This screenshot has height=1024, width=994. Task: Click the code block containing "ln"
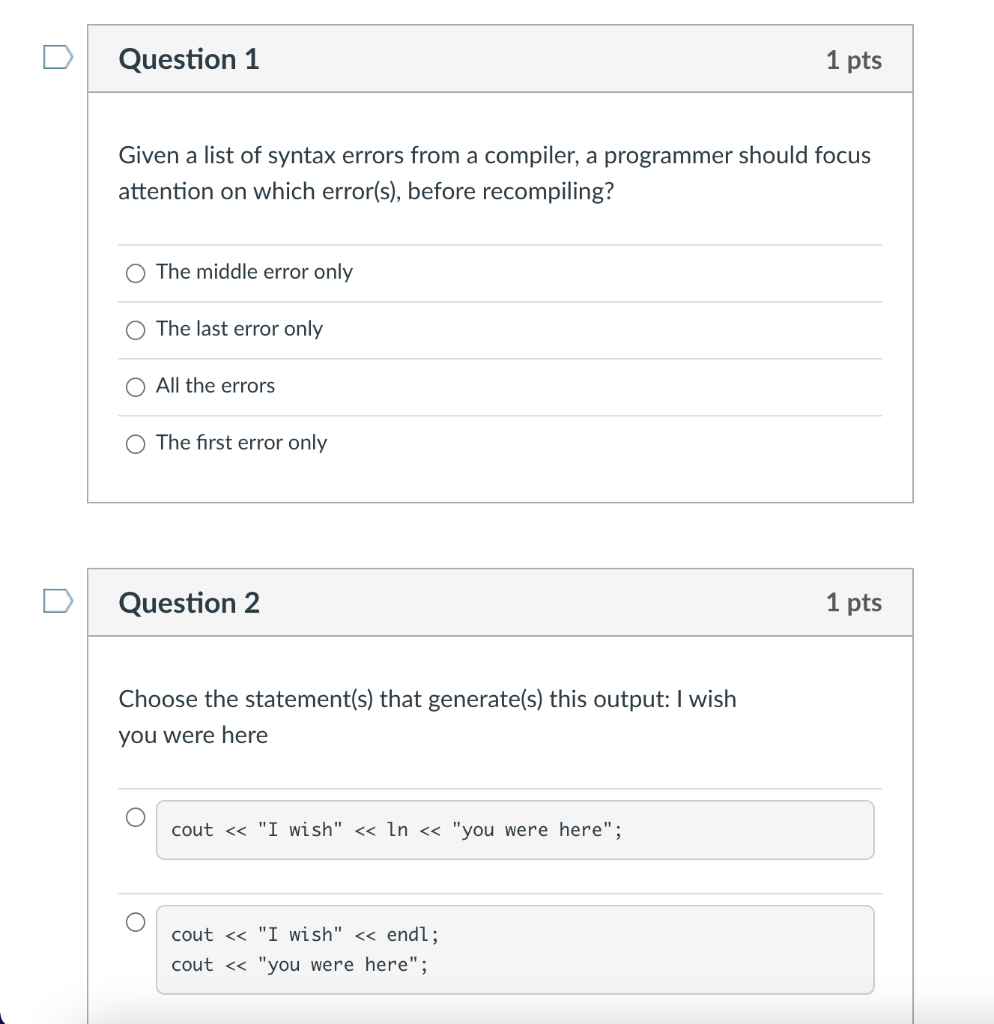514,830
